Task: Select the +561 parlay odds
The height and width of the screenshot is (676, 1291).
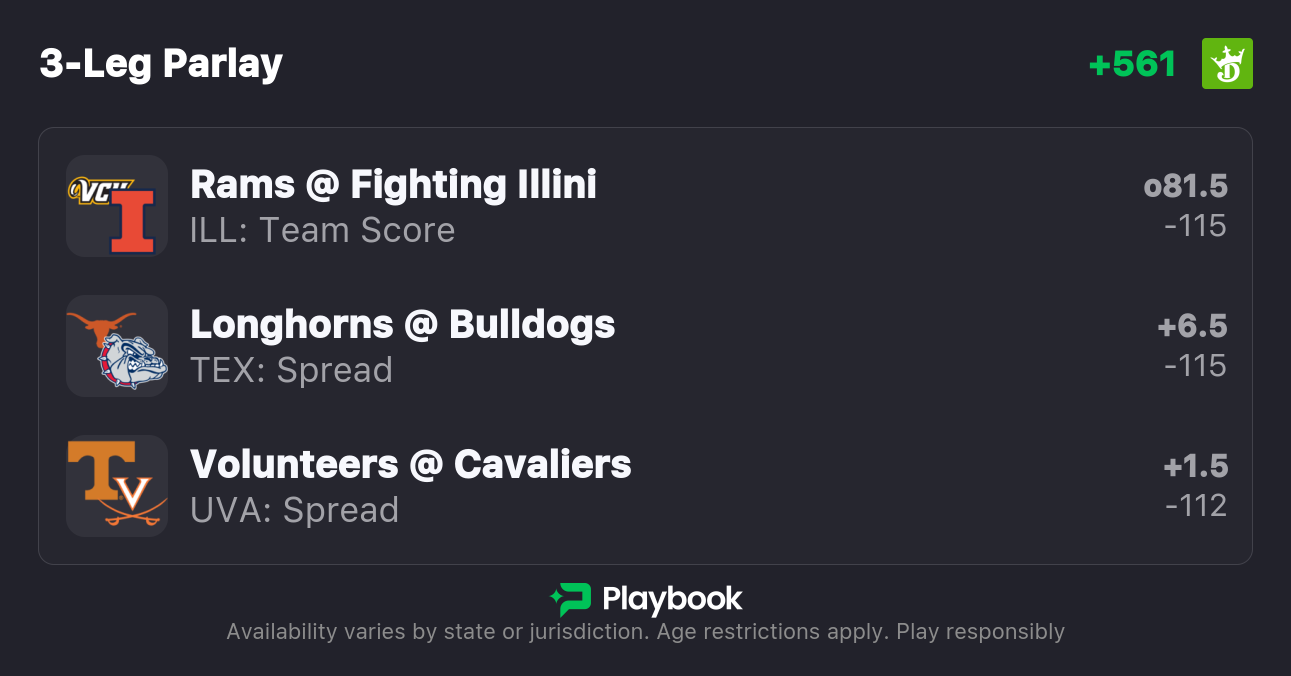Action: pyautogui.click(x=1132, y=64)
